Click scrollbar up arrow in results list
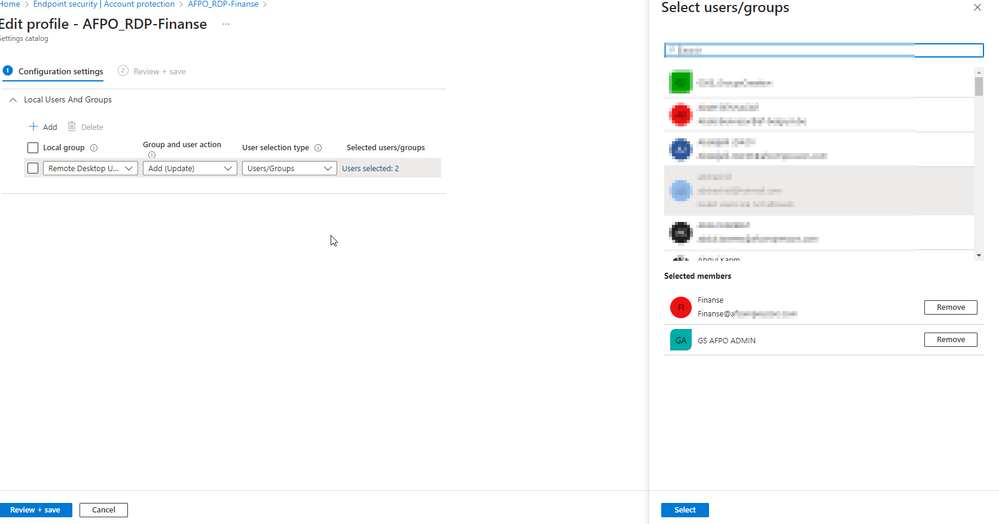The height and width of the screenshot is (524, 999). coord(979,71)
